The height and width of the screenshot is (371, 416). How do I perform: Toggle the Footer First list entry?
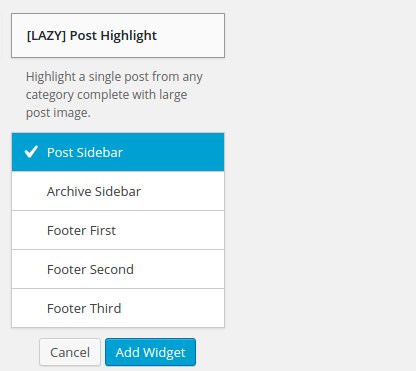point(118,230)
